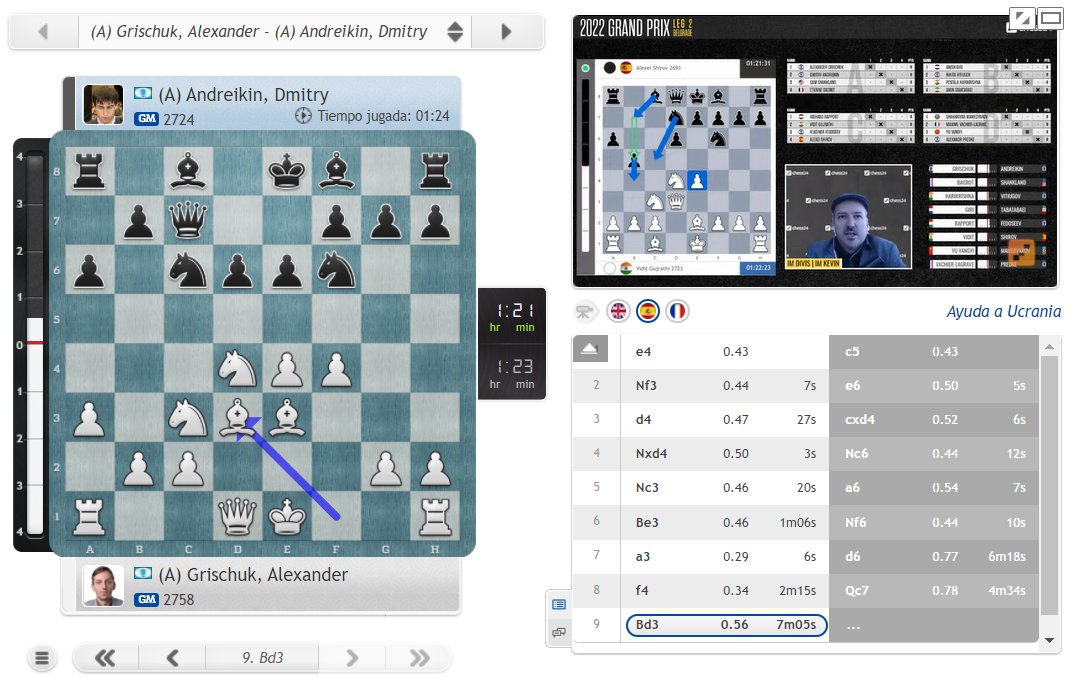Viewport: 1071px width, 678px height.
Task: Click the black queen on c7
Action: tap(188, 221)
